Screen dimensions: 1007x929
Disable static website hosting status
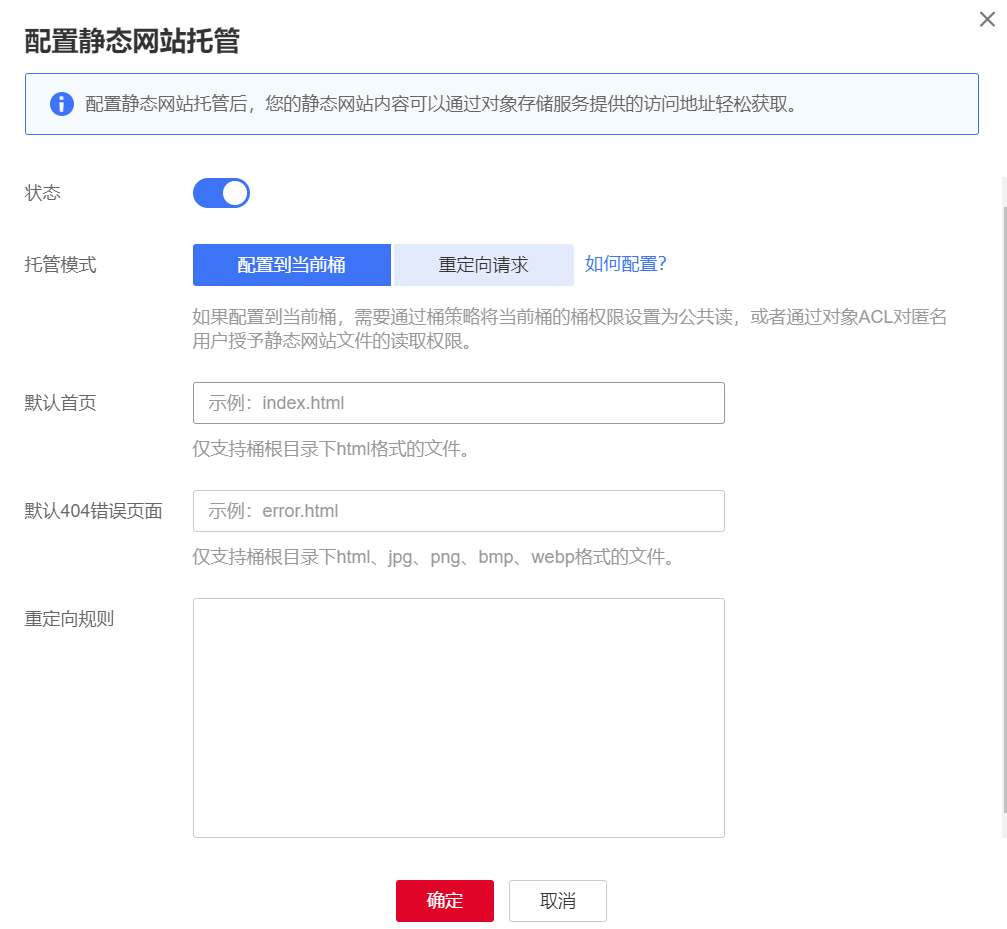221,192
